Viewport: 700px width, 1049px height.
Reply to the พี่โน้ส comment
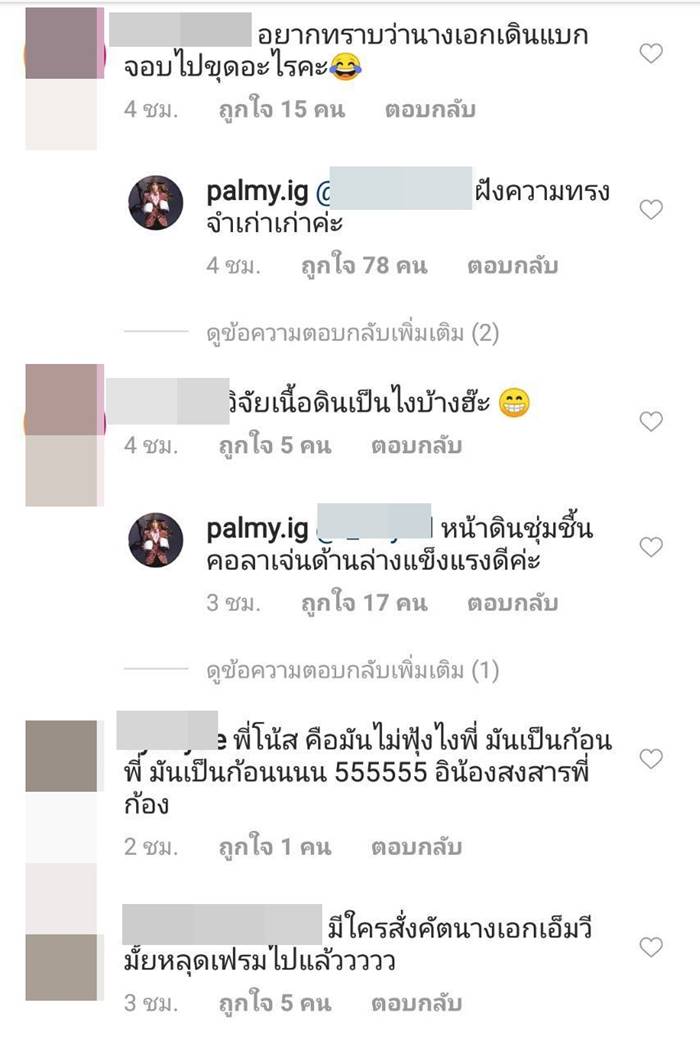416,847
